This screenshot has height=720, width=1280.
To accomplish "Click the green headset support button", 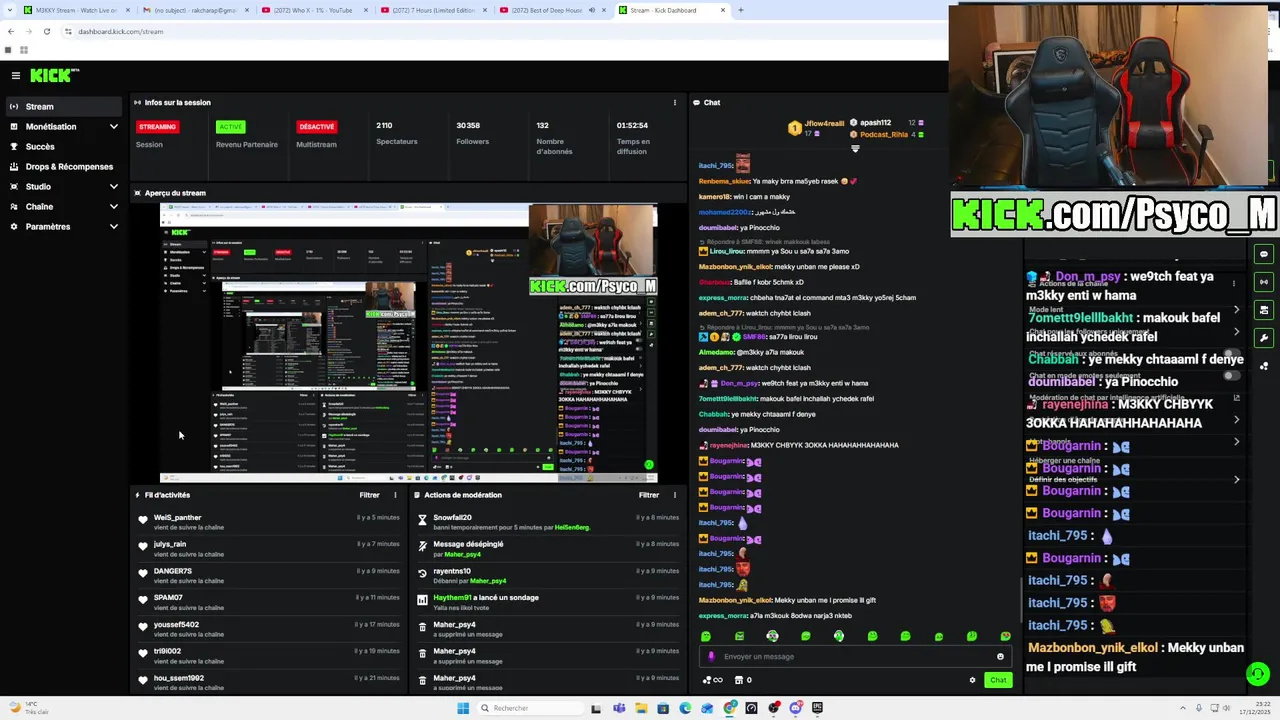I will pos(1258,674).
